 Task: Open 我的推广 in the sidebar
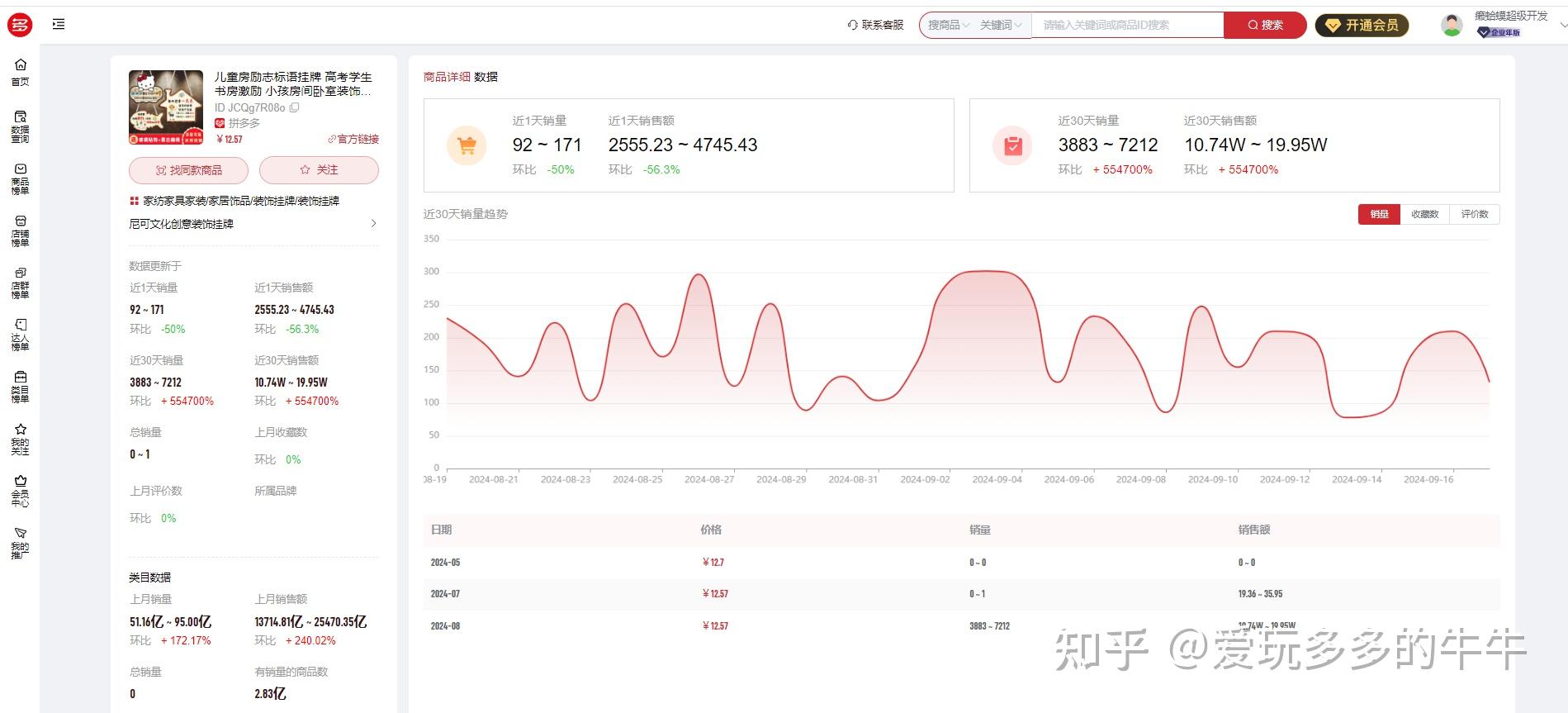pos(20,543)
